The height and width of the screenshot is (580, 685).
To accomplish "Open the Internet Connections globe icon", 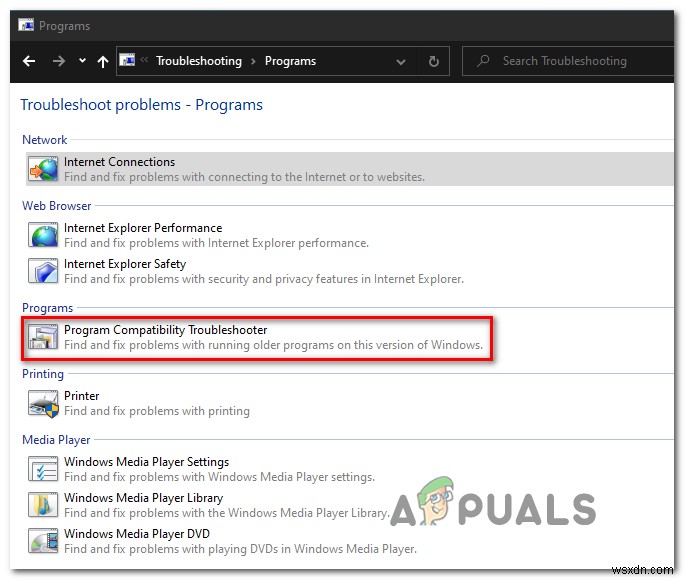I will pos(43,169).
